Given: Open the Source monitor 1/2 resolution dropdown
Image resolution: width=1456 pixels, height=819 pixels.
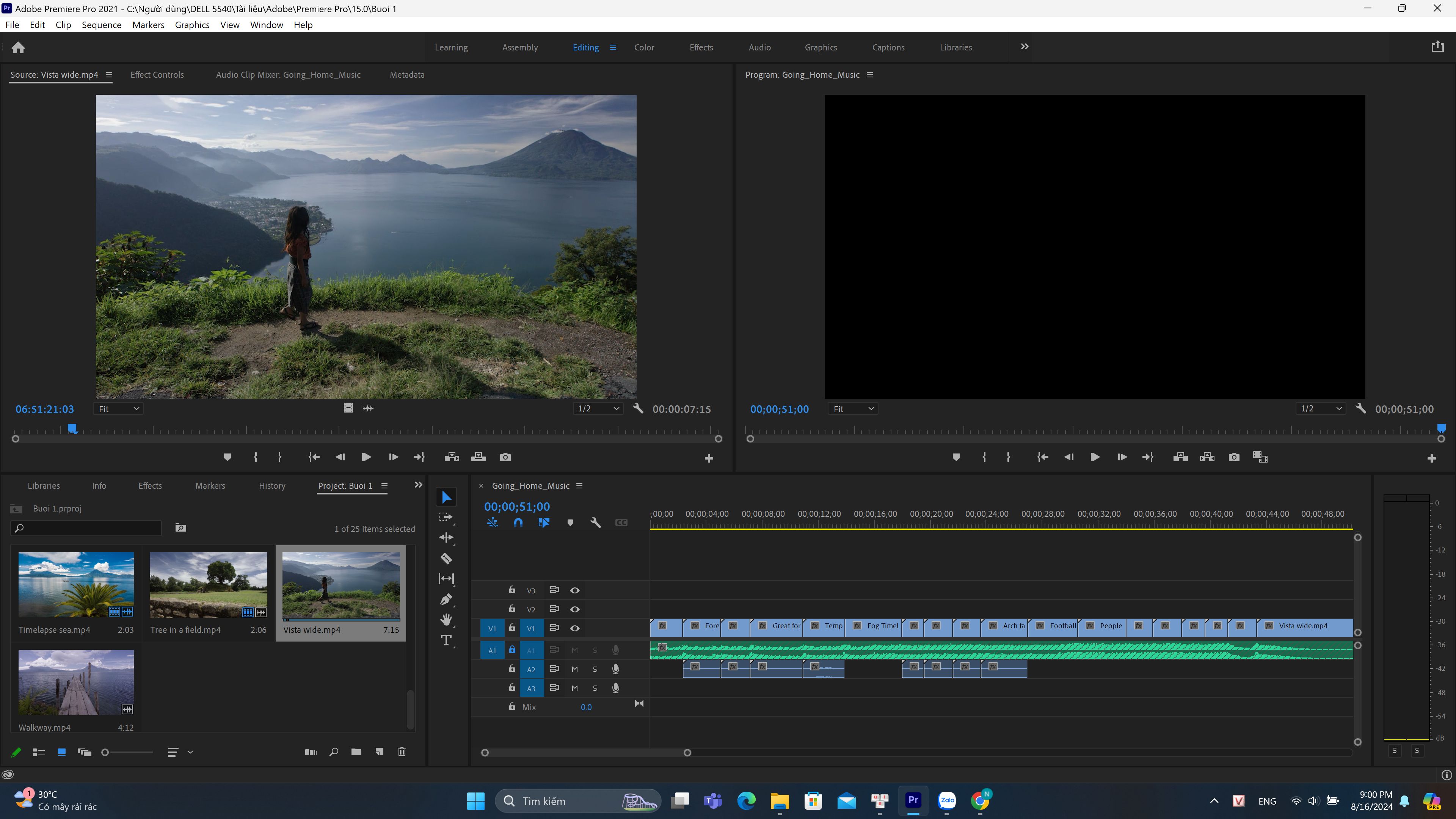Looking at the screenshot, I should pos(598,409).
